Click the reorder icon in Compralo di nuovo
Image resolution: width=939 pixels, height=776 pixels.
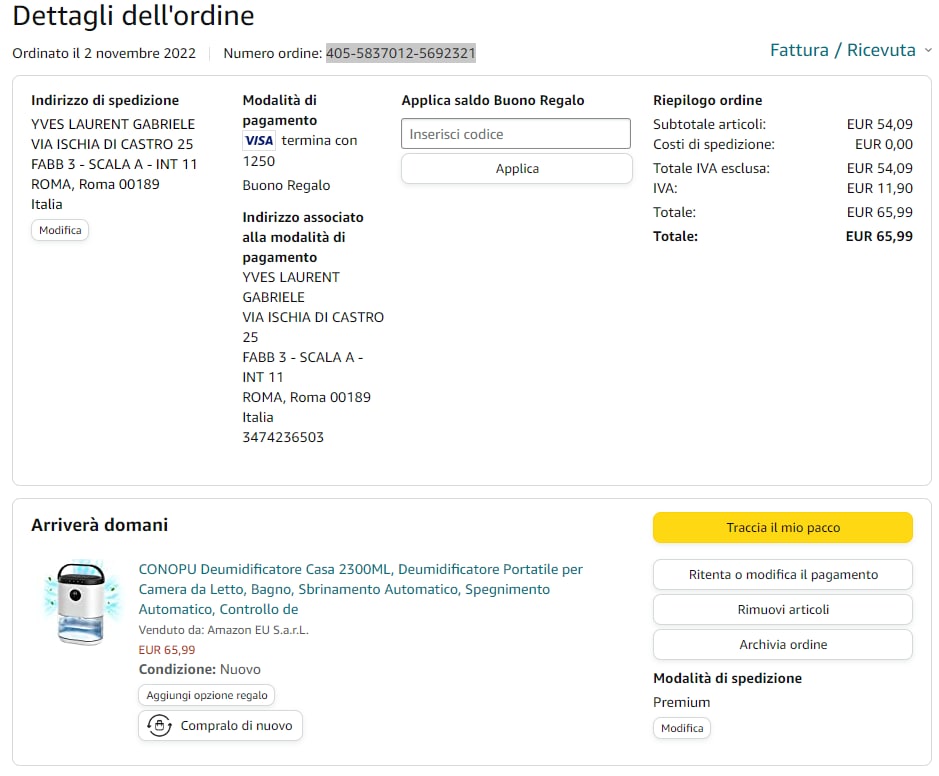158,725
